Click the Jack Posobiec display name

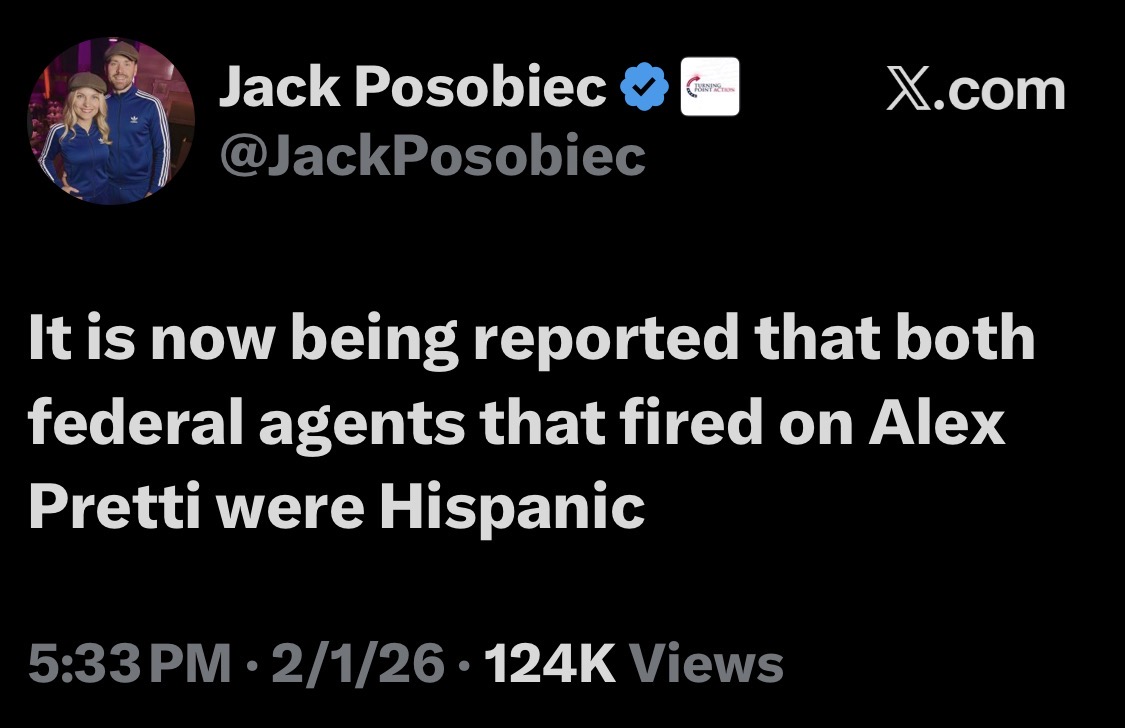tap(412, 91)
